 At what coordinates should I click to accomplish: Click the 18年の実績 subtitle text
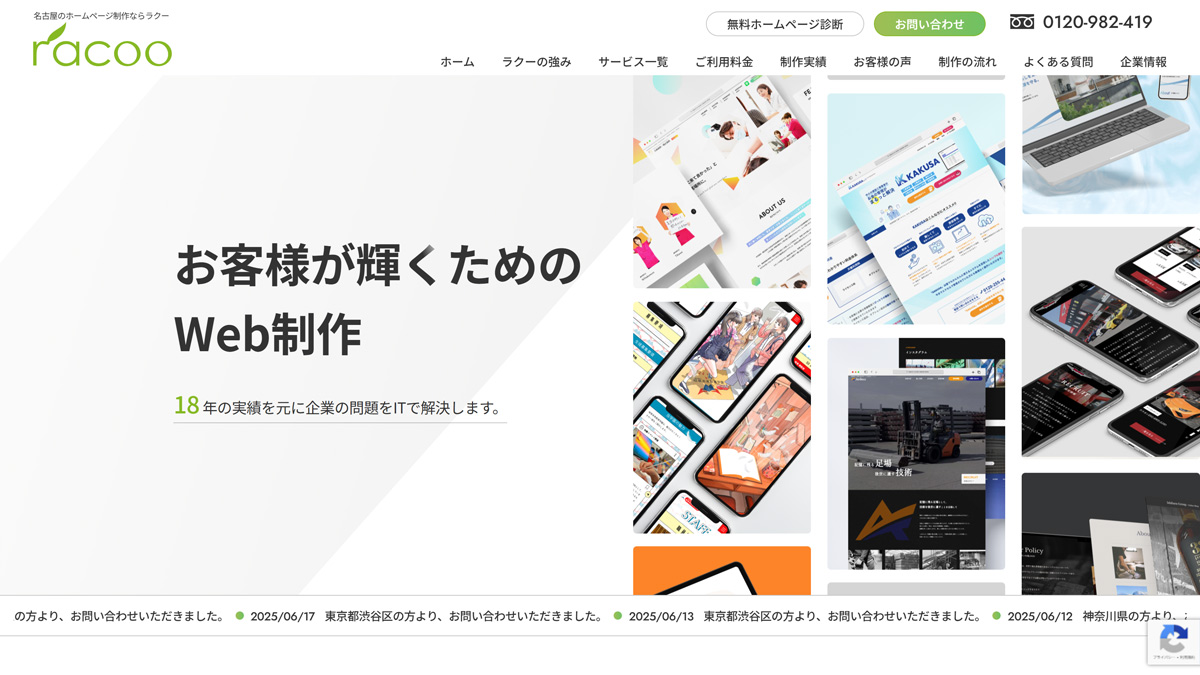point(338,406)
